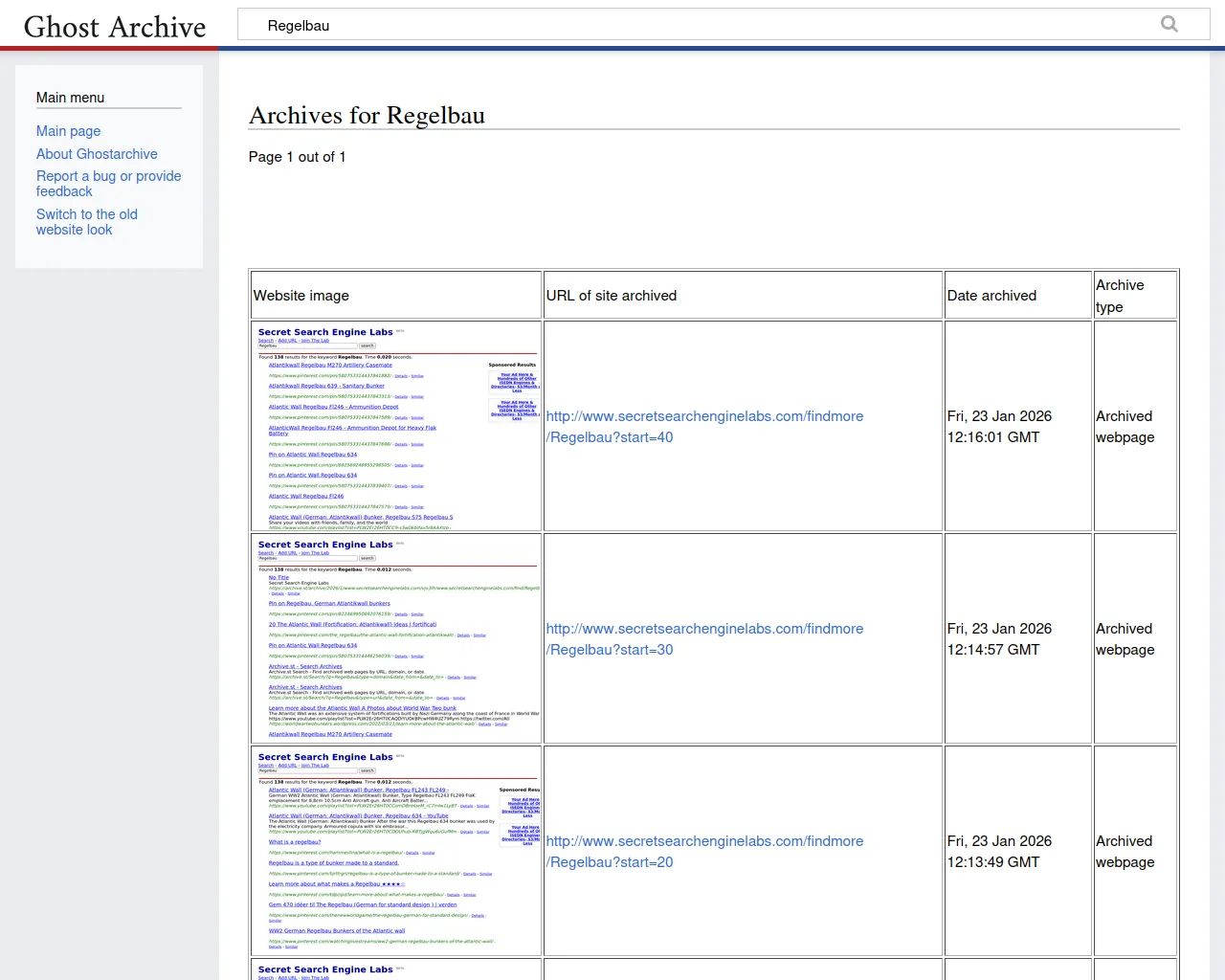
Task: Click the 'Archives for Regelbau' heading
Action: [x=367, y=116]
